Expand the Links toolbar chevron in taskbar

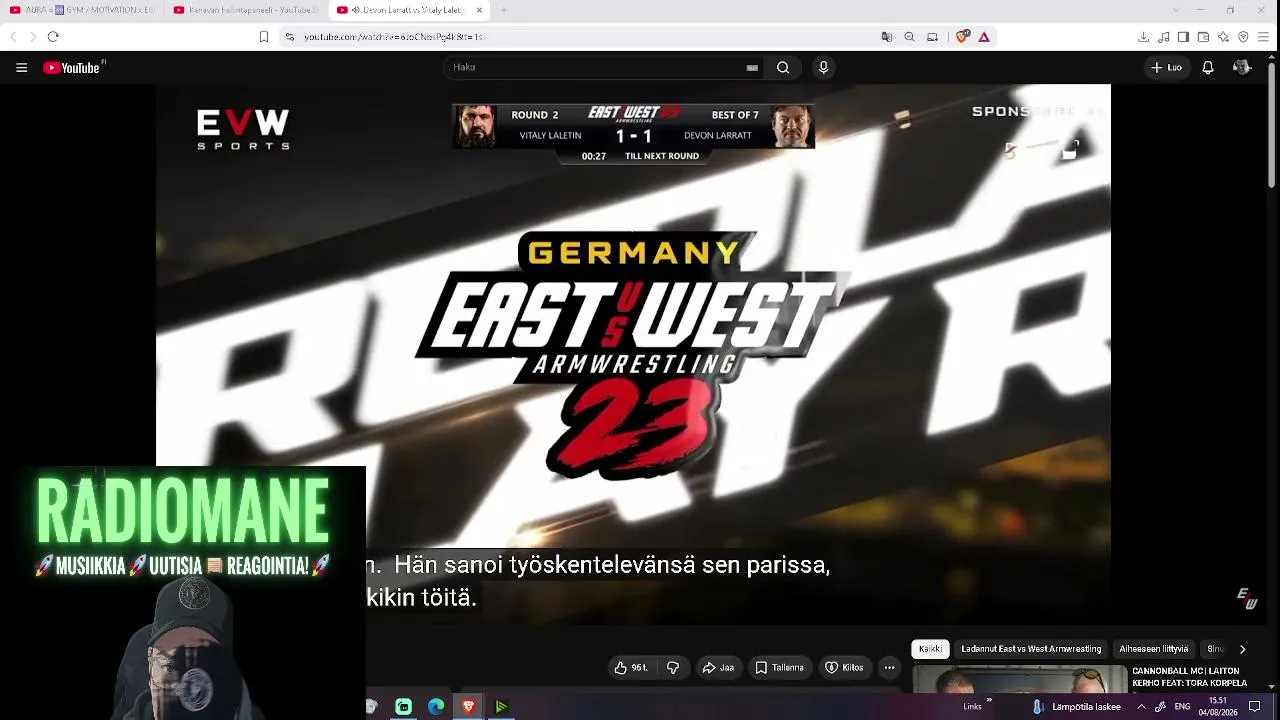(x=989, y=701)
